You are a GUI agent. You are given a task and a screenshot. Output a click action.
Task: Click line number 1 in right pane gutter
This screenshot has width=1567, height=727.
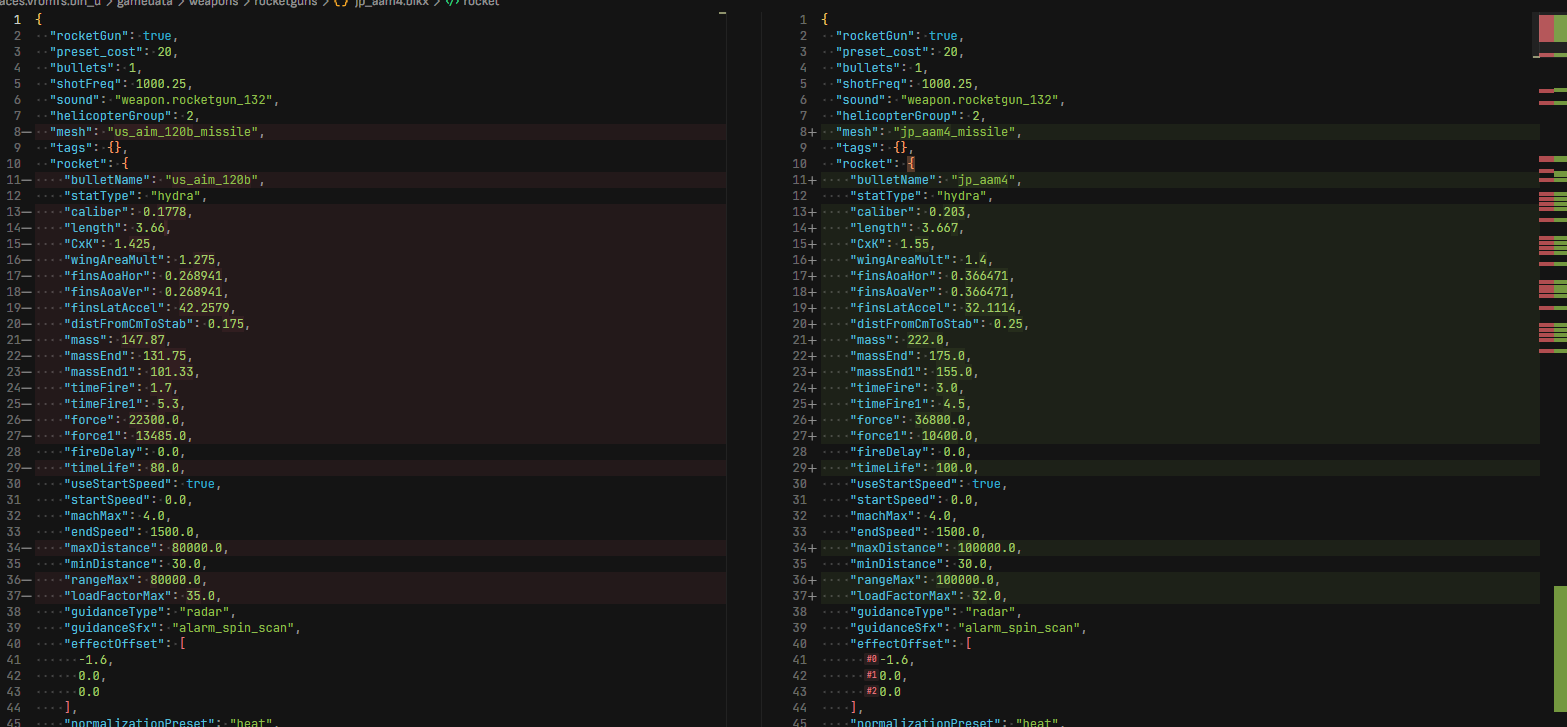(x=803, y=20)
